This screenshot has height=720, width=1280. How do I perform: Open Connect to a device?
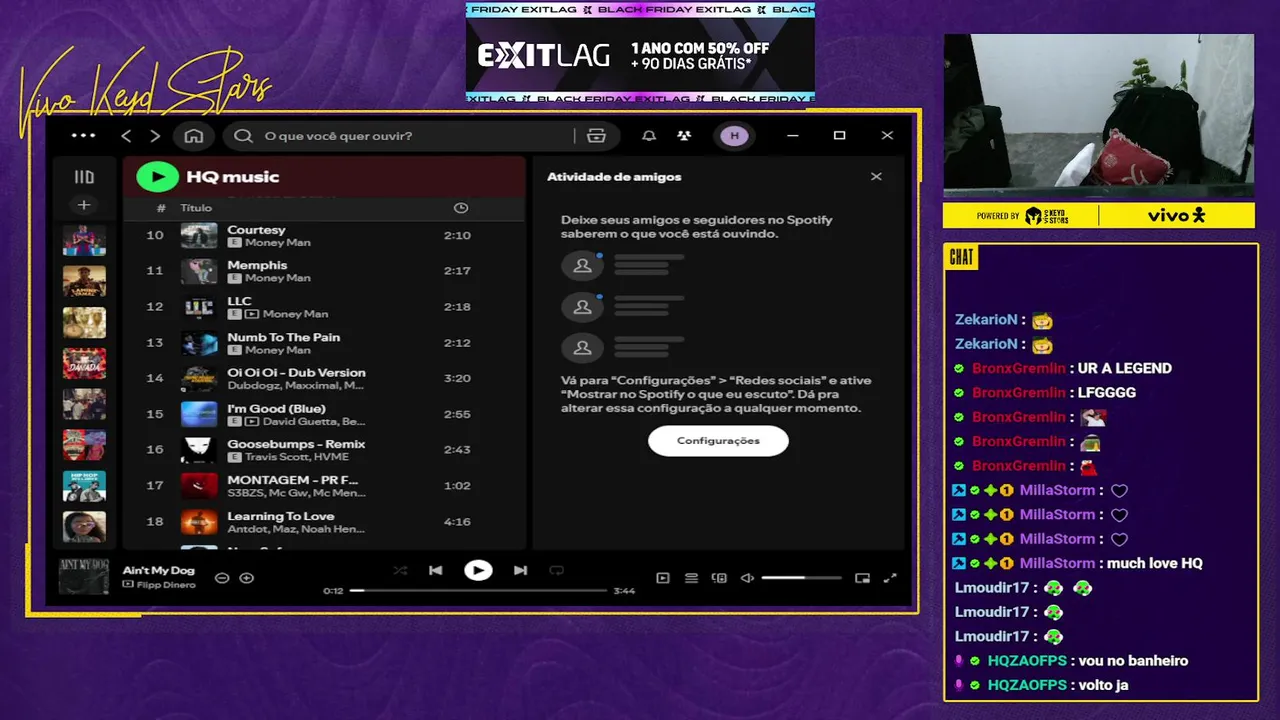719,578
